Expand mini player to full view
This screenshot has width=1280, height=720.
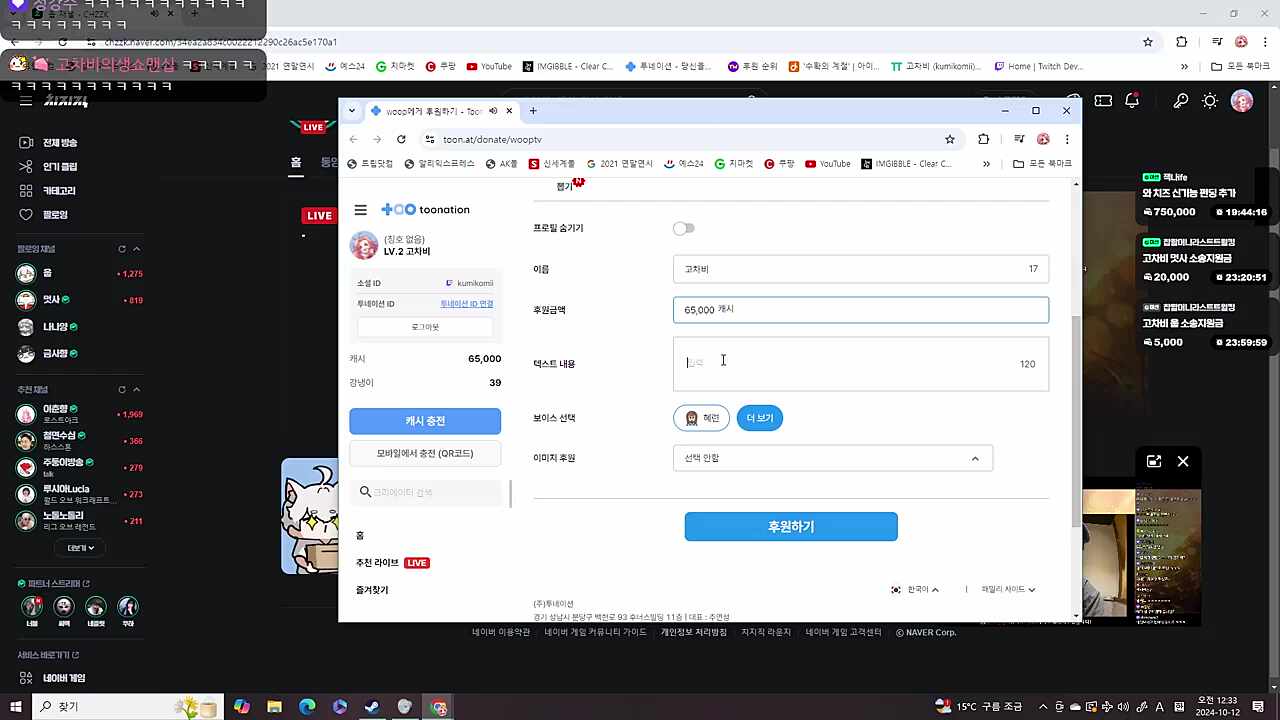click(1154, 461)
